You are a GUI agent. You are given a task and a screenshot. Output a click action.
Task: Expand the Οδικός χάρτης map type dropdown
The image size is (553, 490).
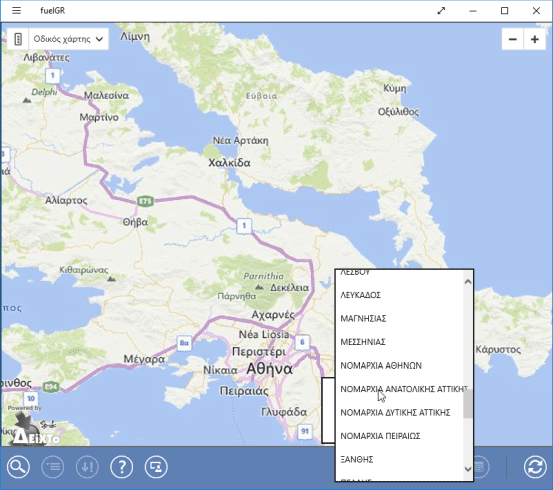point(68,39)
